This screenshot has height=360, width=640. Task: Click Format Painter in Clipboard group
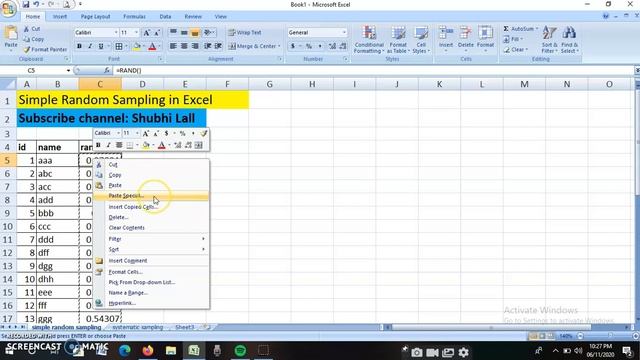(45, 49)
